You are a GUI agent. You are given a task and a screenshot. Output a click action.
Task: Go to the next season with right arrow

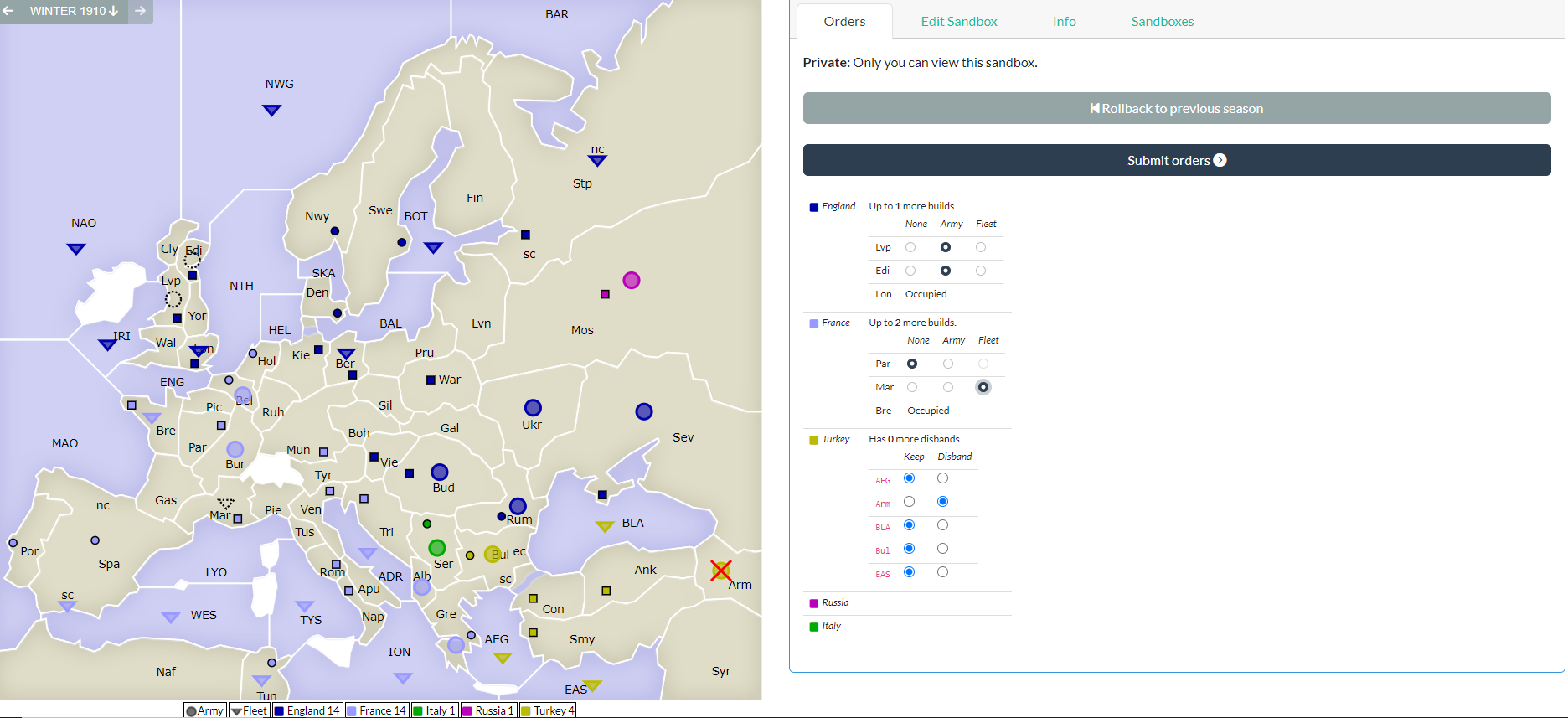point(141,11)
